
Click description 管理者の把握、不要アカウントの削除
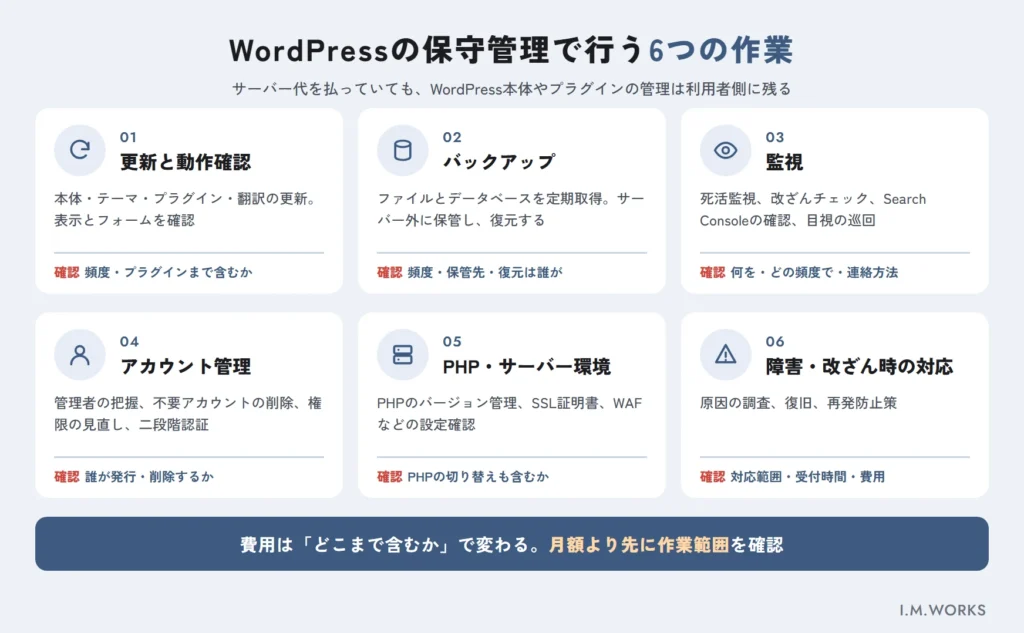click(x=187, y=414)
